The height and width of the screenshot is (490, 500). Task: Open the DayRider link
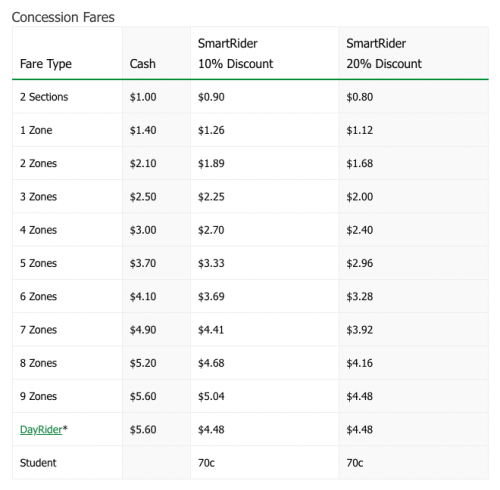point(41,430)
